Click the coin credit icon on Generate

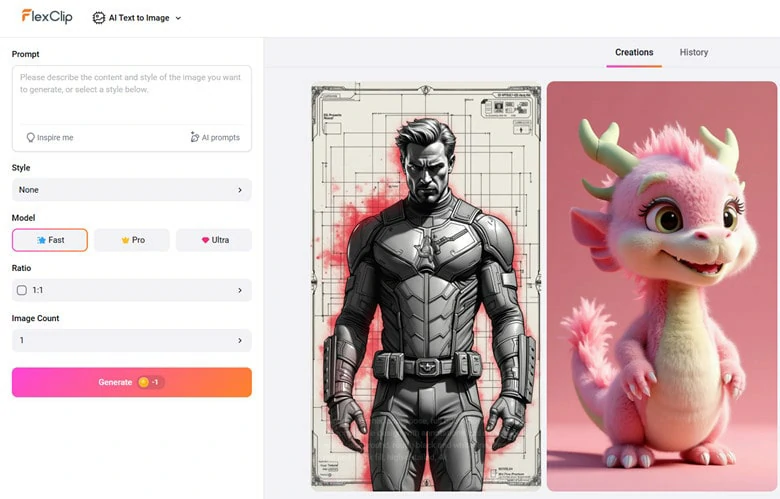(x=144, y=382)
